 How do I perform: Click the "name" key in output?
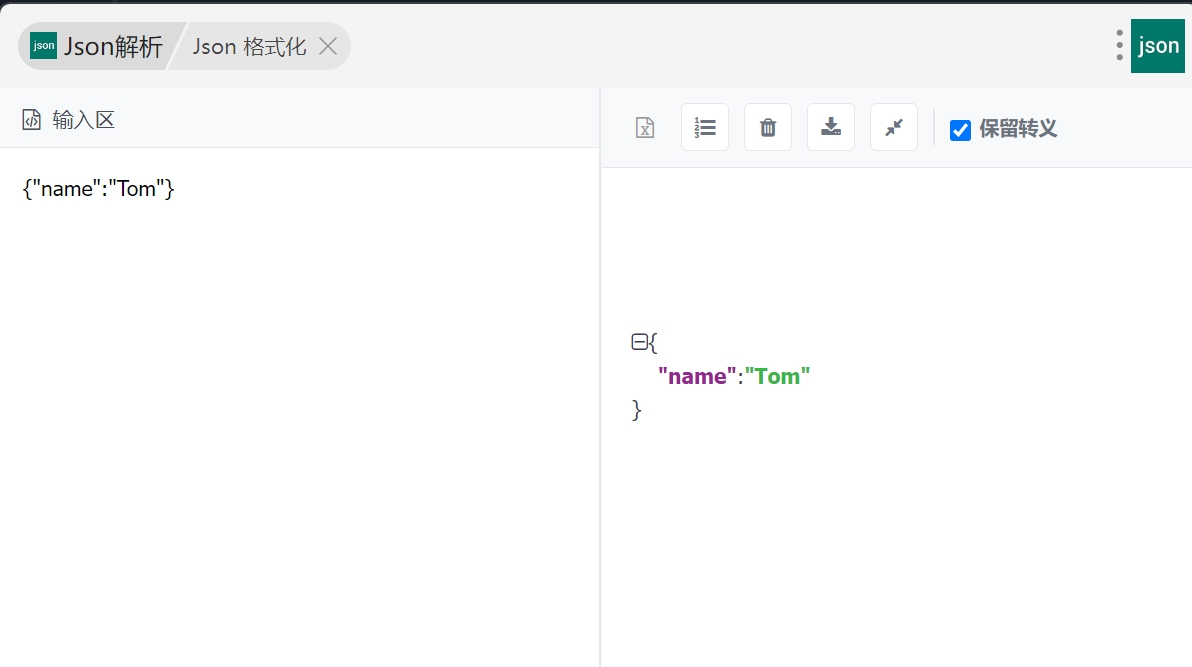click(697, 376)
